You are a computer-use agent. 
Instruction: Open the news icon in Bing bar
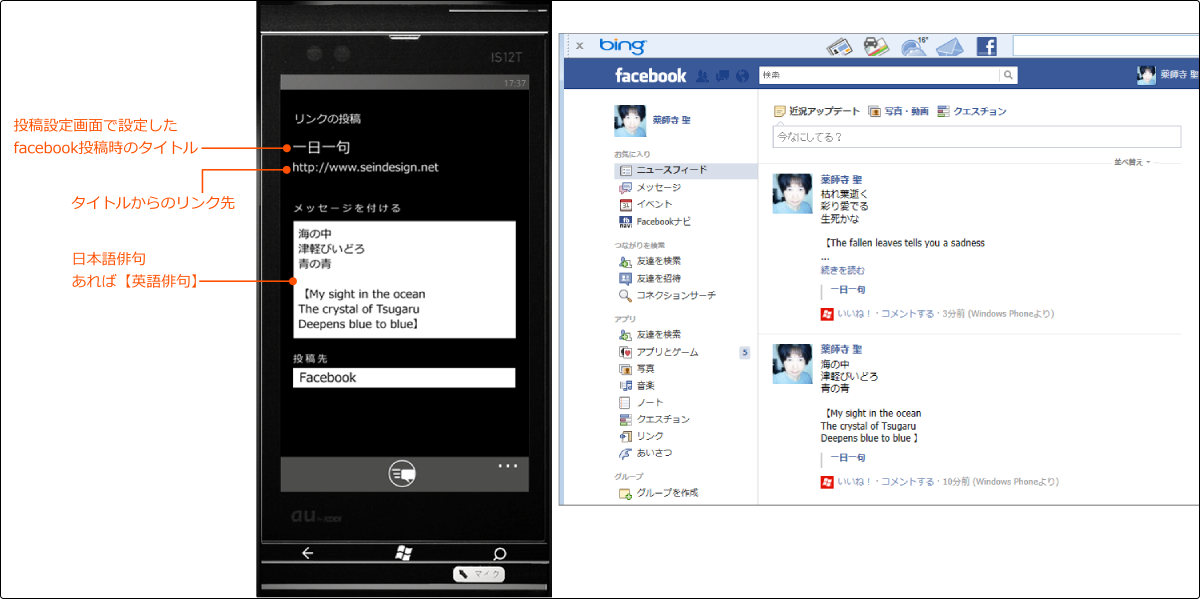(x=838, y=46)
